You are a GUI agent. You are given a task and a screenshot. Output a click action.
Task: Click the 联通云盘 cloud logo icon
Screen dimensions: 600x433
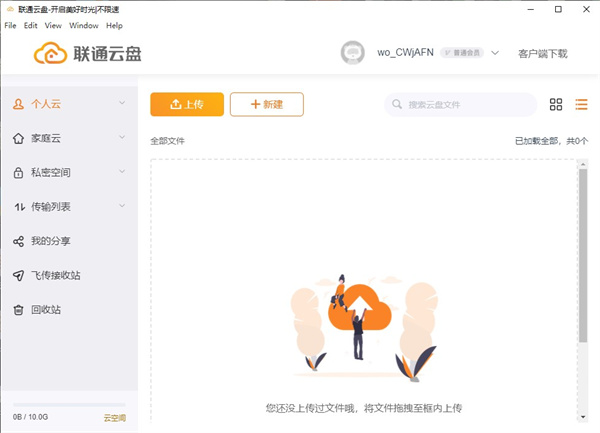tap(50, 53)
